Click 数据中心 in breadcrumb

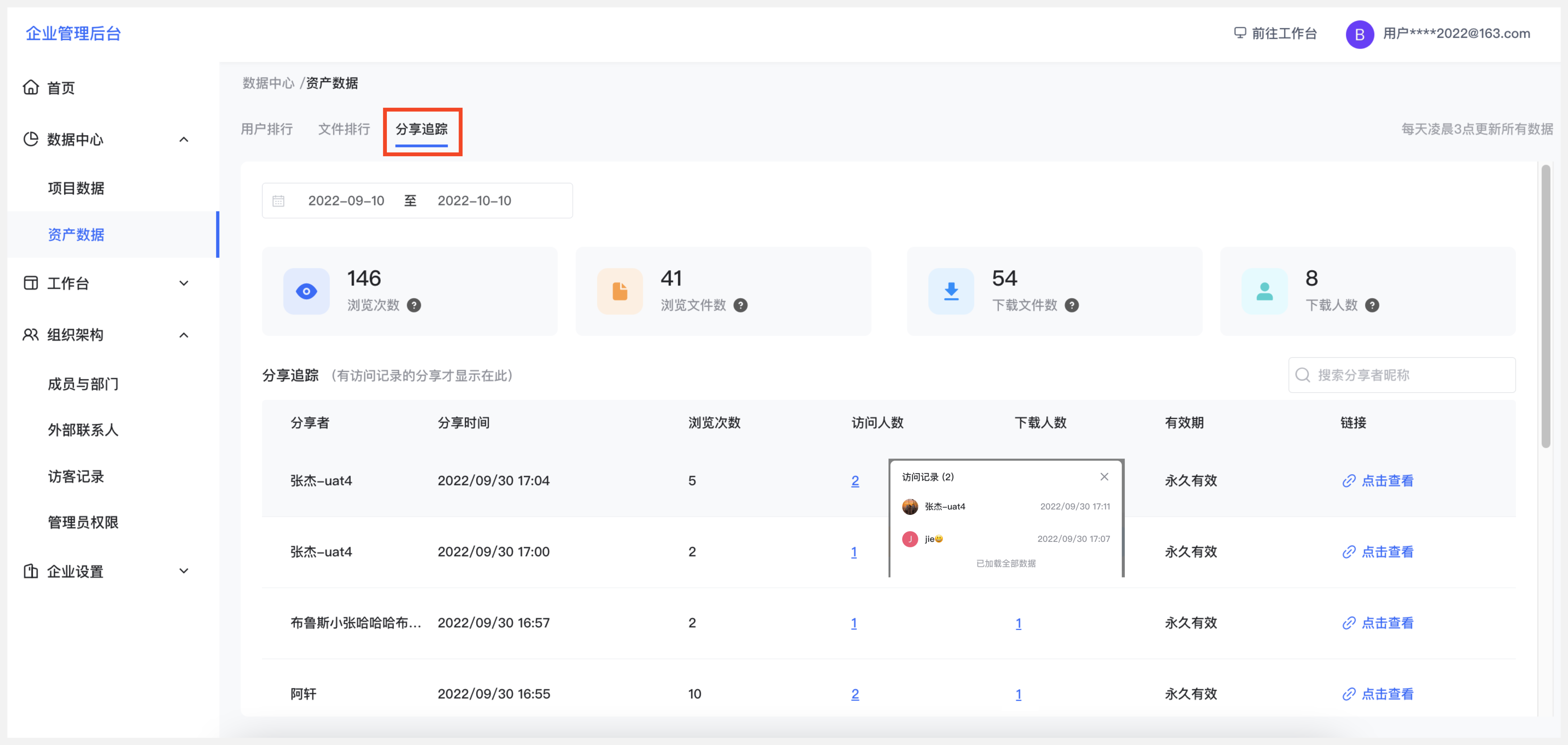(x=268, y=83)
